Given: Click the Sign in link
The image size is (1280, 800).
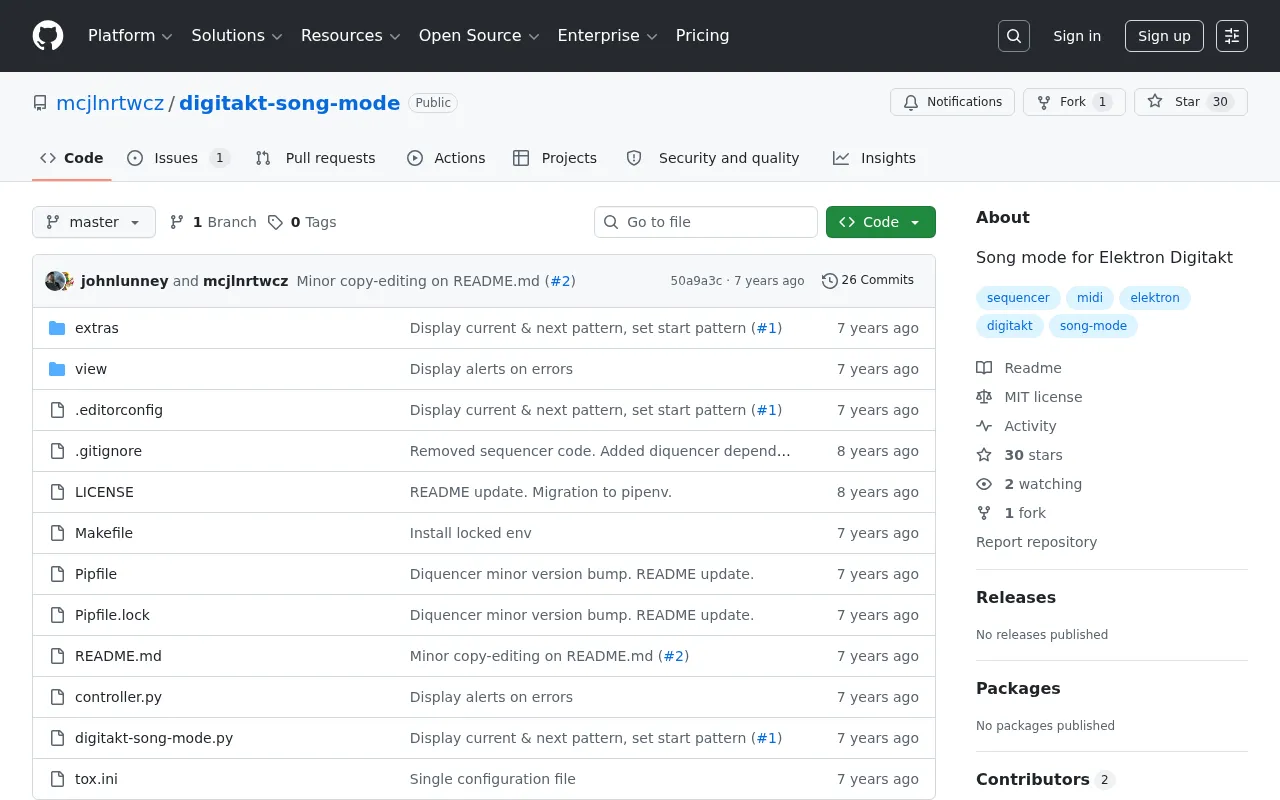Looking at the screenshot, I should pos(1077,36).
